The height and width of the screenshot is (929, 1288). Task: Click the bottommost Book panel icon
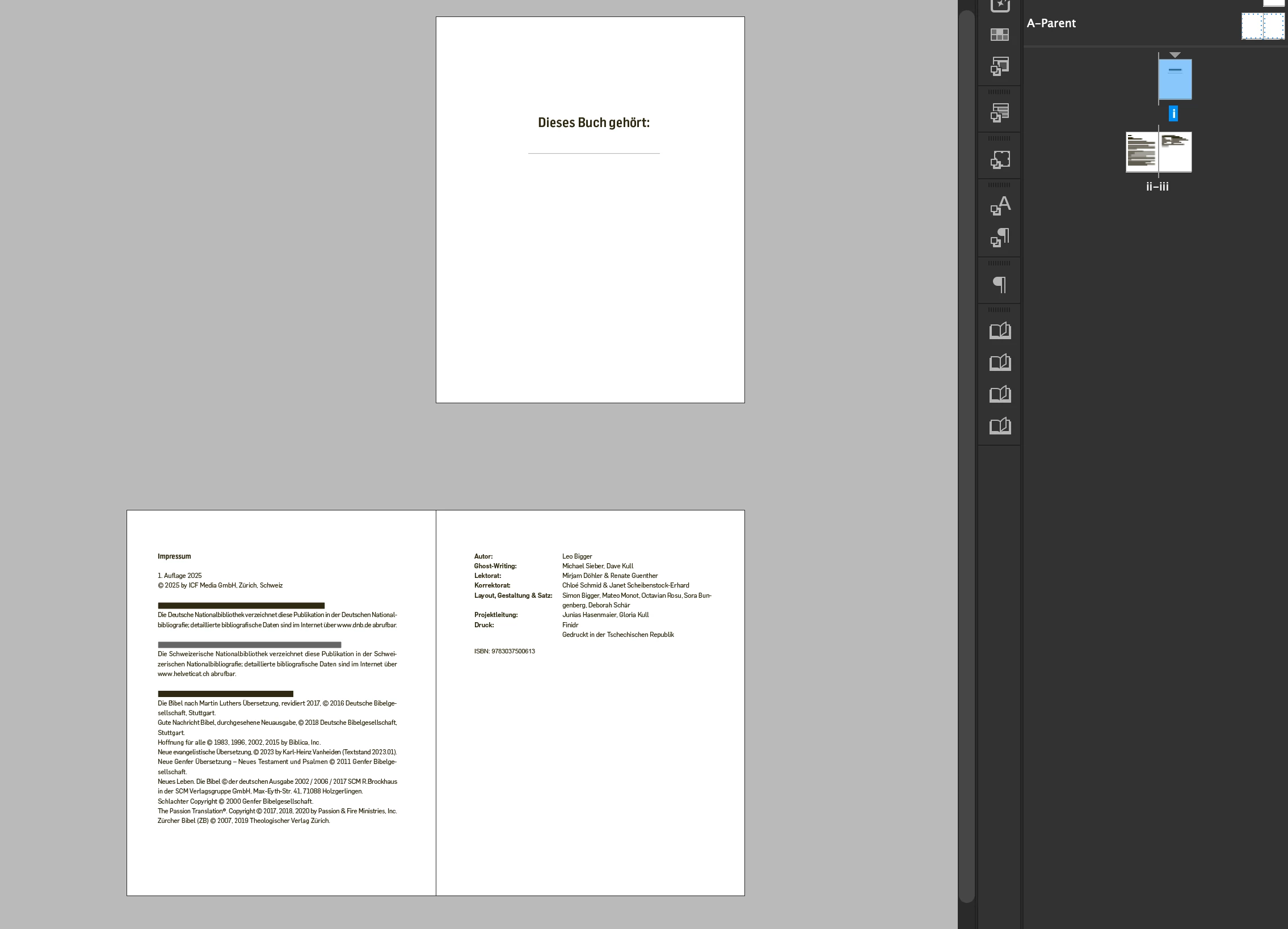[1000, 426]
